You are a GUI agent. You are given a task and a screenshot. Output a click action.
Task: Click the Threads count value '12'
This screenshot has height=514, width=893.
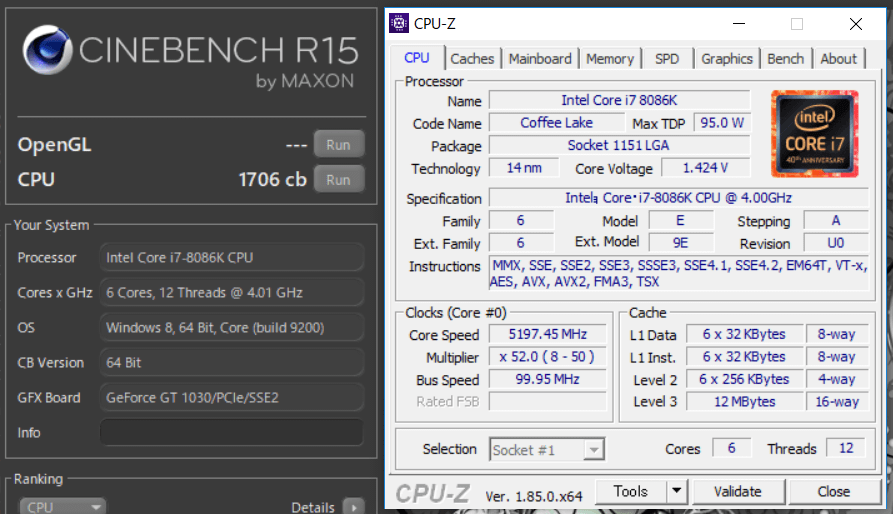pyautogui.click(x=846, y=448)
